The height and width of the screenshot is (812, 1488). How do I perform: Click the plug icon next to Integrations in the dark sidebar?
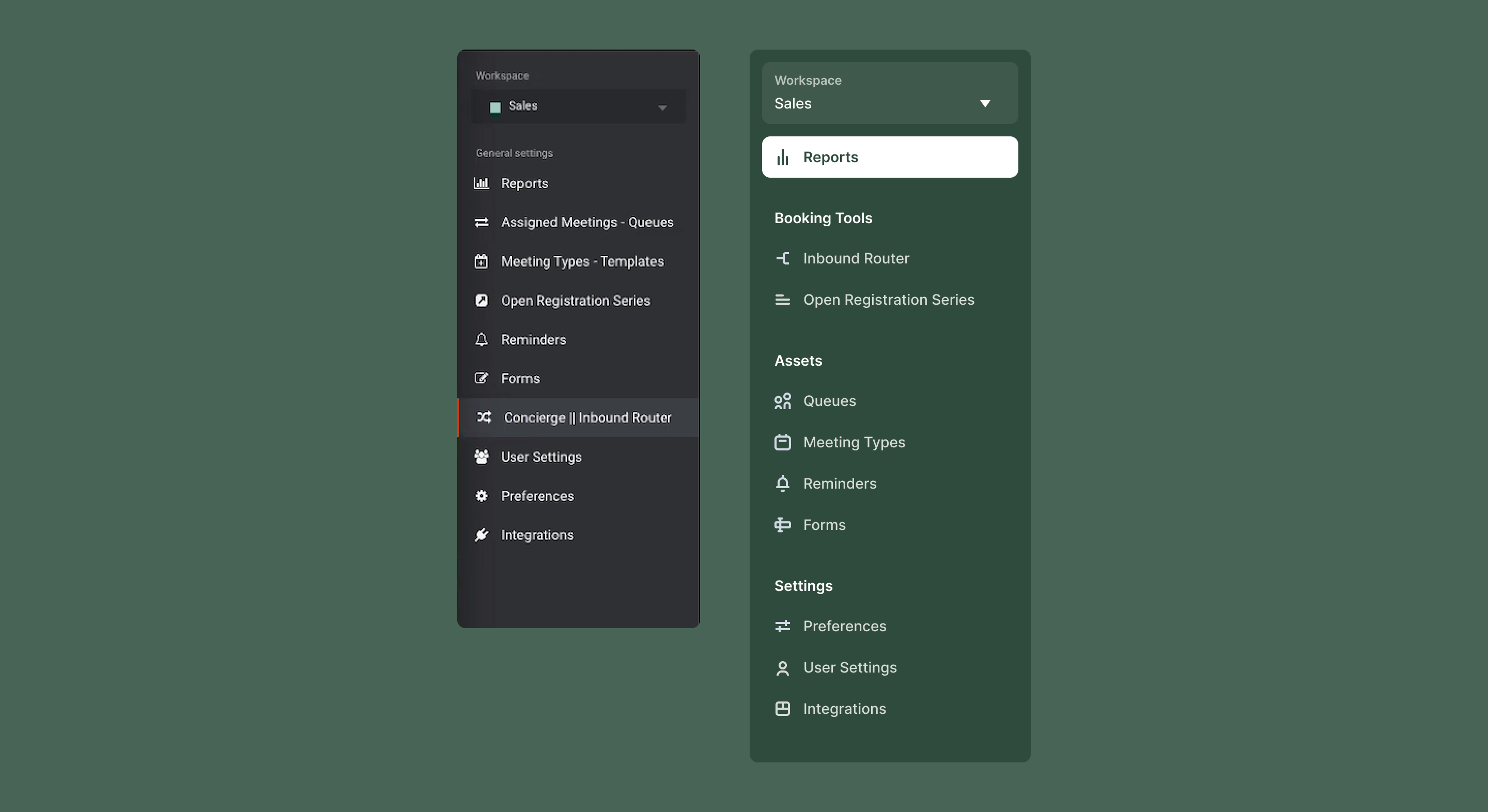click(x=481, y=535)
